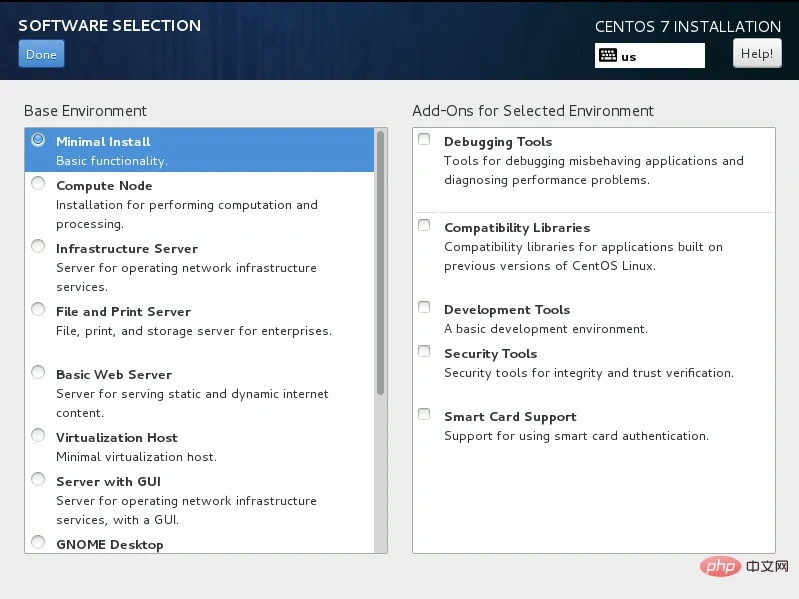Click 'A basic development environment.' description
The width and height of the screenshot is (799, 599).
pyautogui.click(x=546, y=329)
